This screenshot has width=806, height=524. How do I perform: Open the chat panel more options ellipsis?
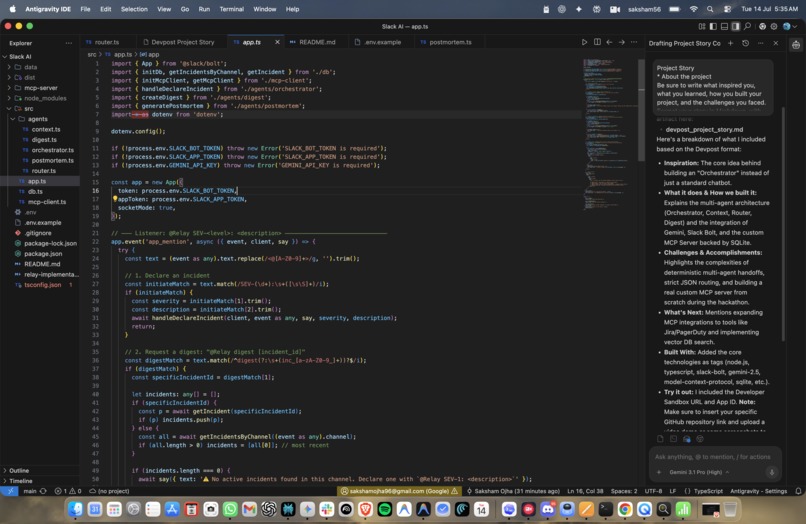click(761, 43)
